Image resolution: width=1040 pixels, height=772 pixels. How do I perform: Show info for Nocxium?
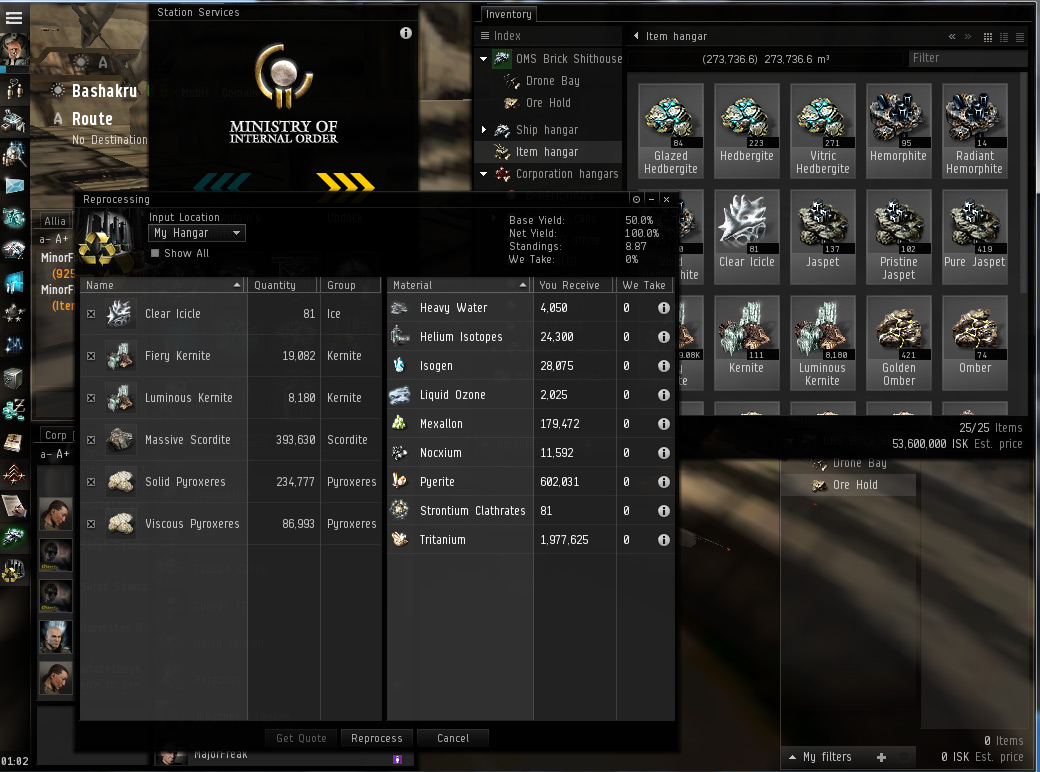(x=663, y=453)
